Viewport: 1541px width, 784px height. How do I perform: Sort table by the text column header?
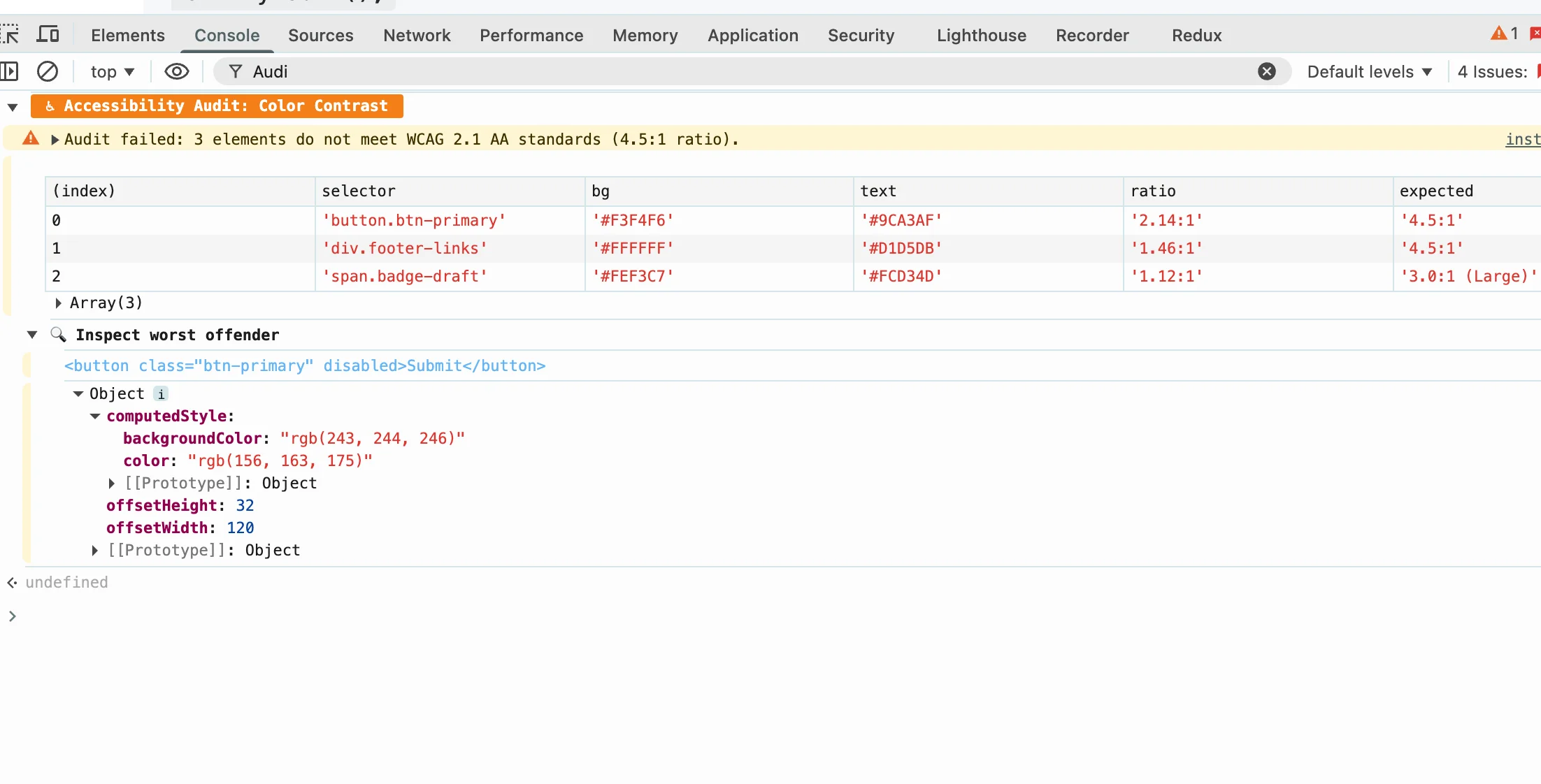click(x=988, y=191)
